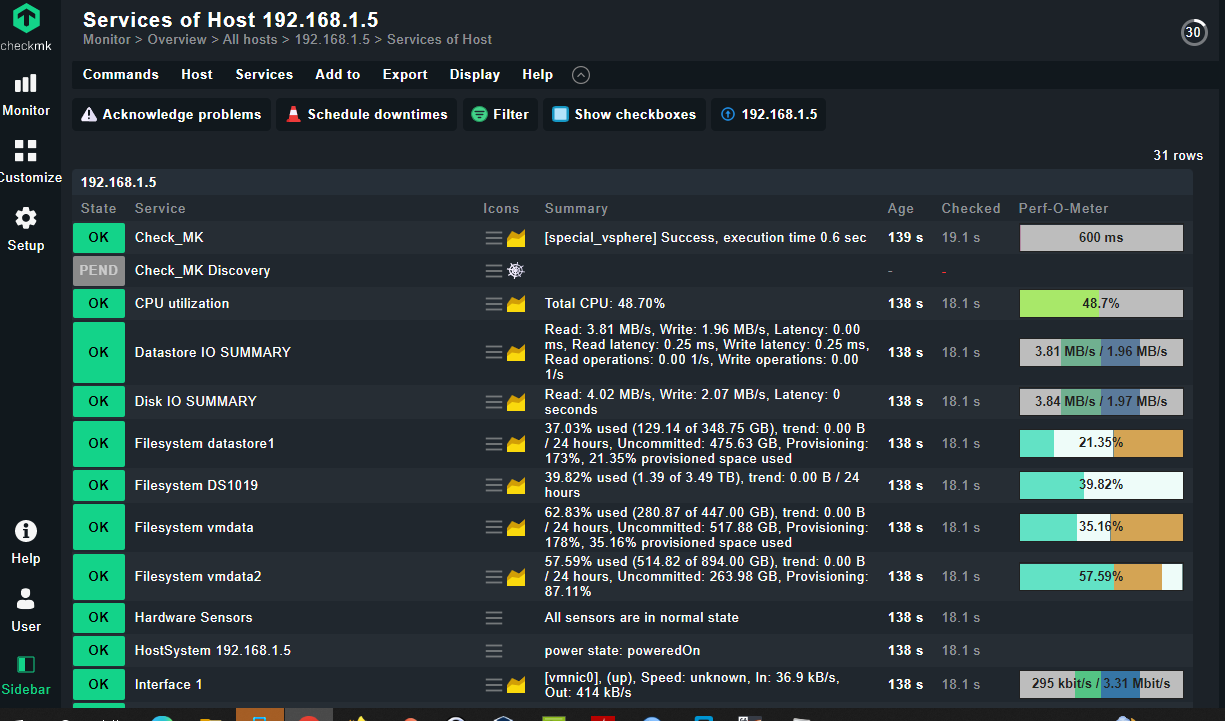Screen dimensions: 1225x721
Task: Click 57.59% vmdata2 Perf-O-Meter
Action: tap(1101, 577)
